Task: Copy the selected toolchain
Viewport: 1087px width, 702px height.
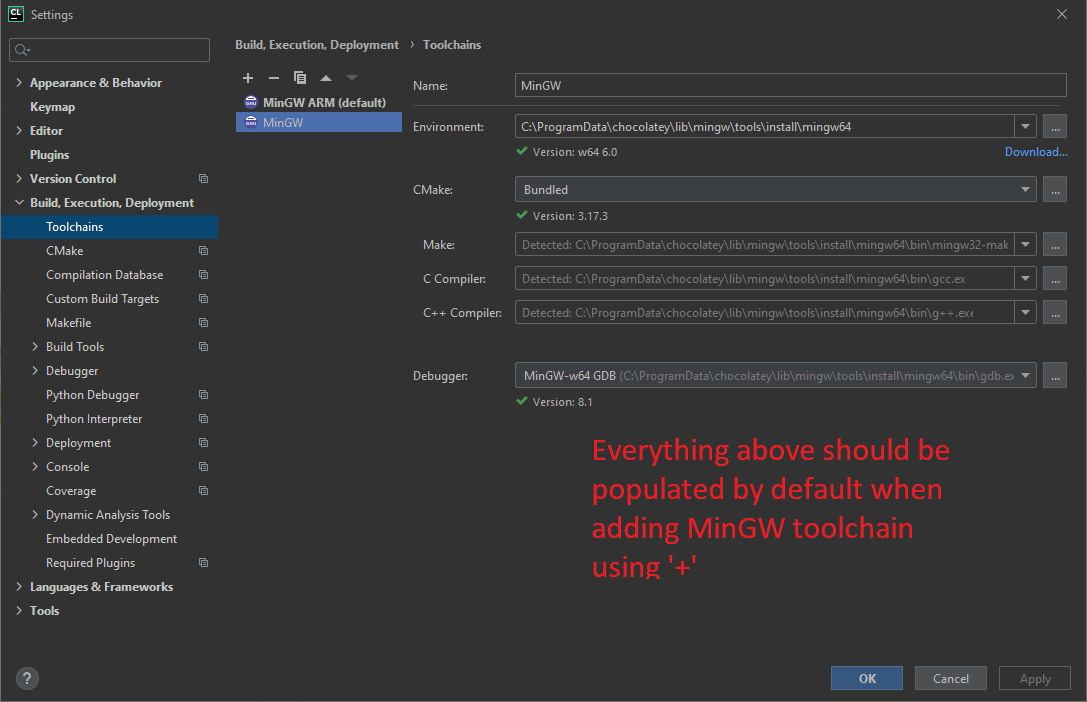Action: coord(299,78)
